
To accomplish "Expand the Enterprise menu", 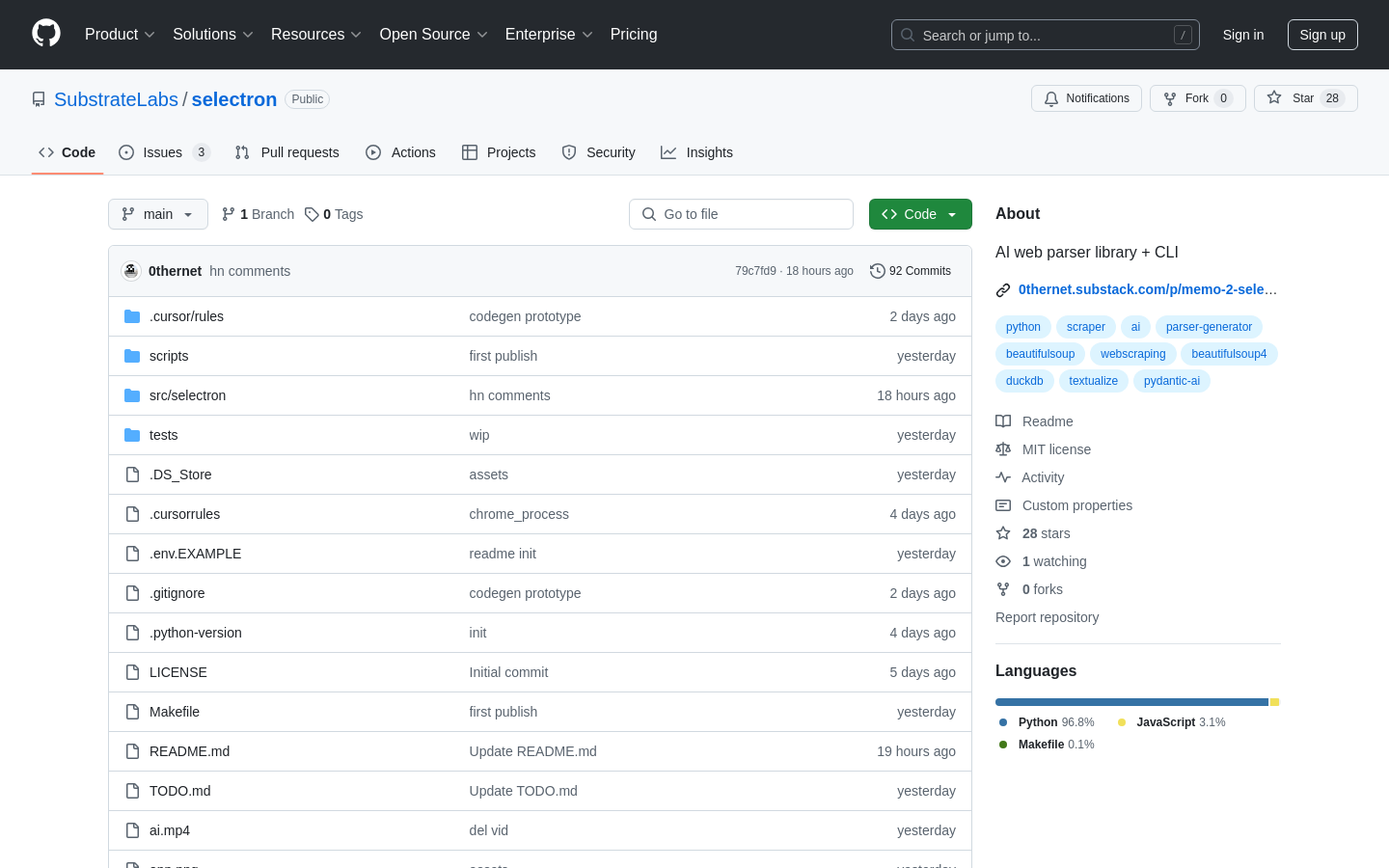I will [549, 35].
